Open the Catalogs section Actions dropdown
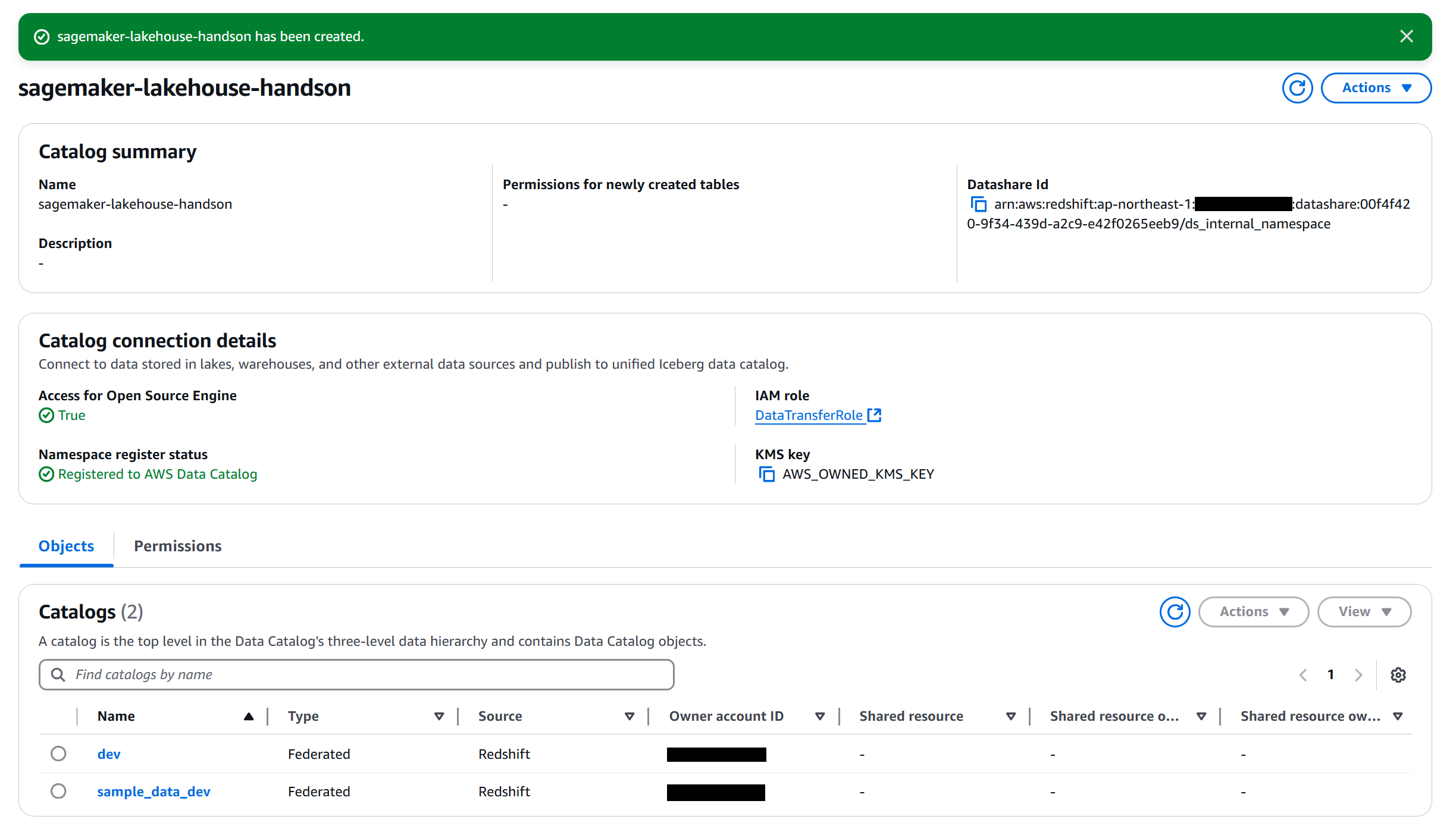This screenshot has width=1456, height=829. [x=1253, y=612]
